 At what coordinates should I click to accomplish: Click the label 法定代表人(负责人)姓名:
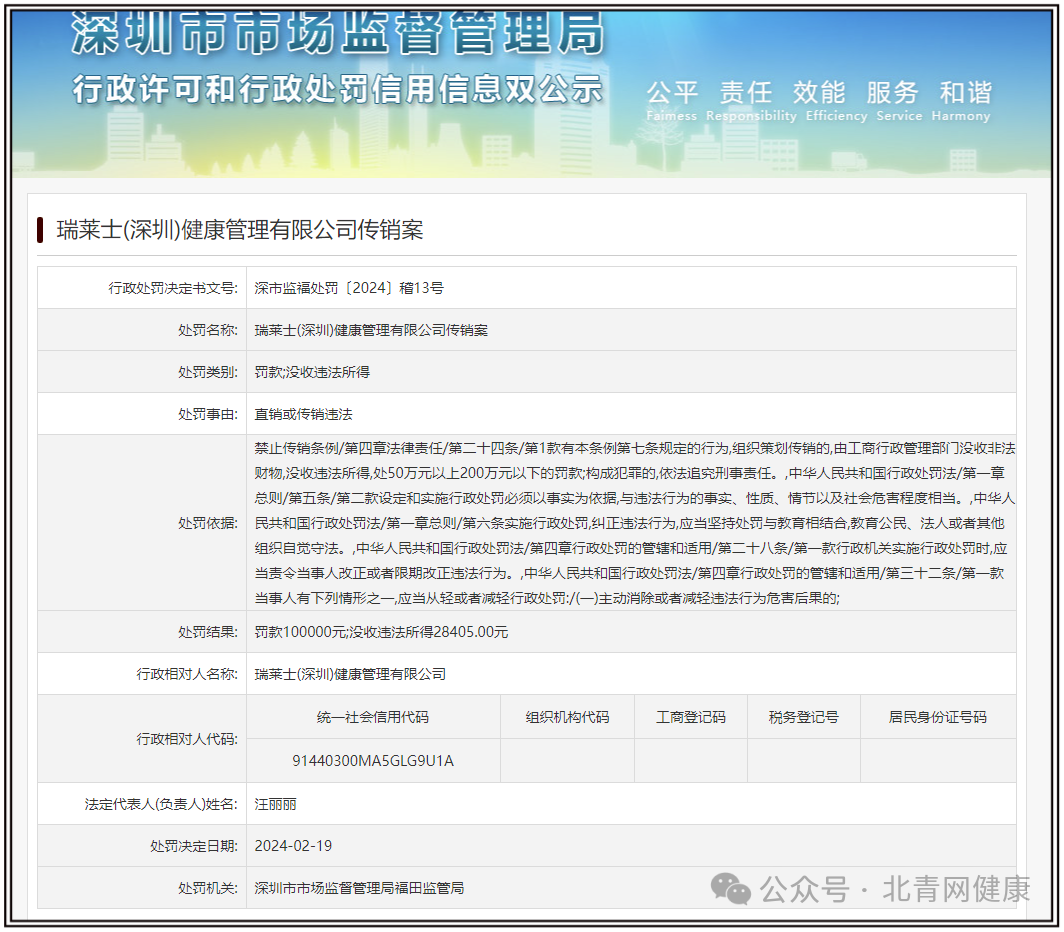tap(161, 804)
